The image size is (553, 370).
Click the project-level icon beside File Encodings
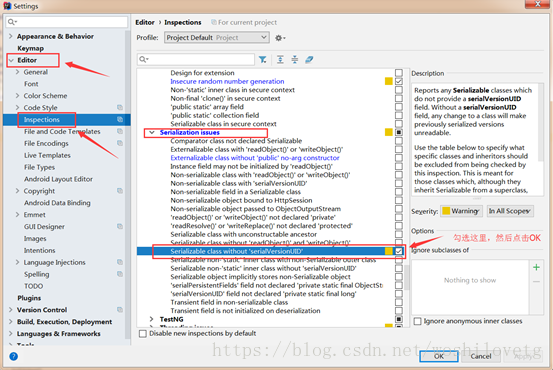point(120,143)
